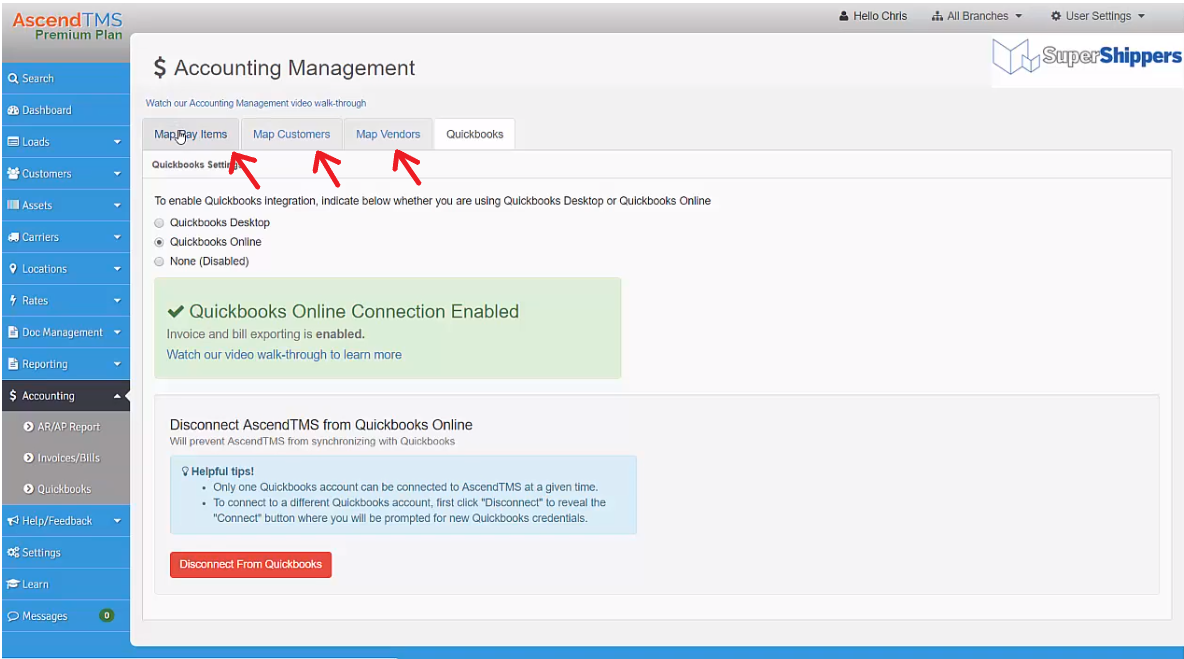Image resolution: width=1184 pixels, height=659 pixels.
Task: Switch to the Map Pay Items tab
Action: [x=191, y=134]
